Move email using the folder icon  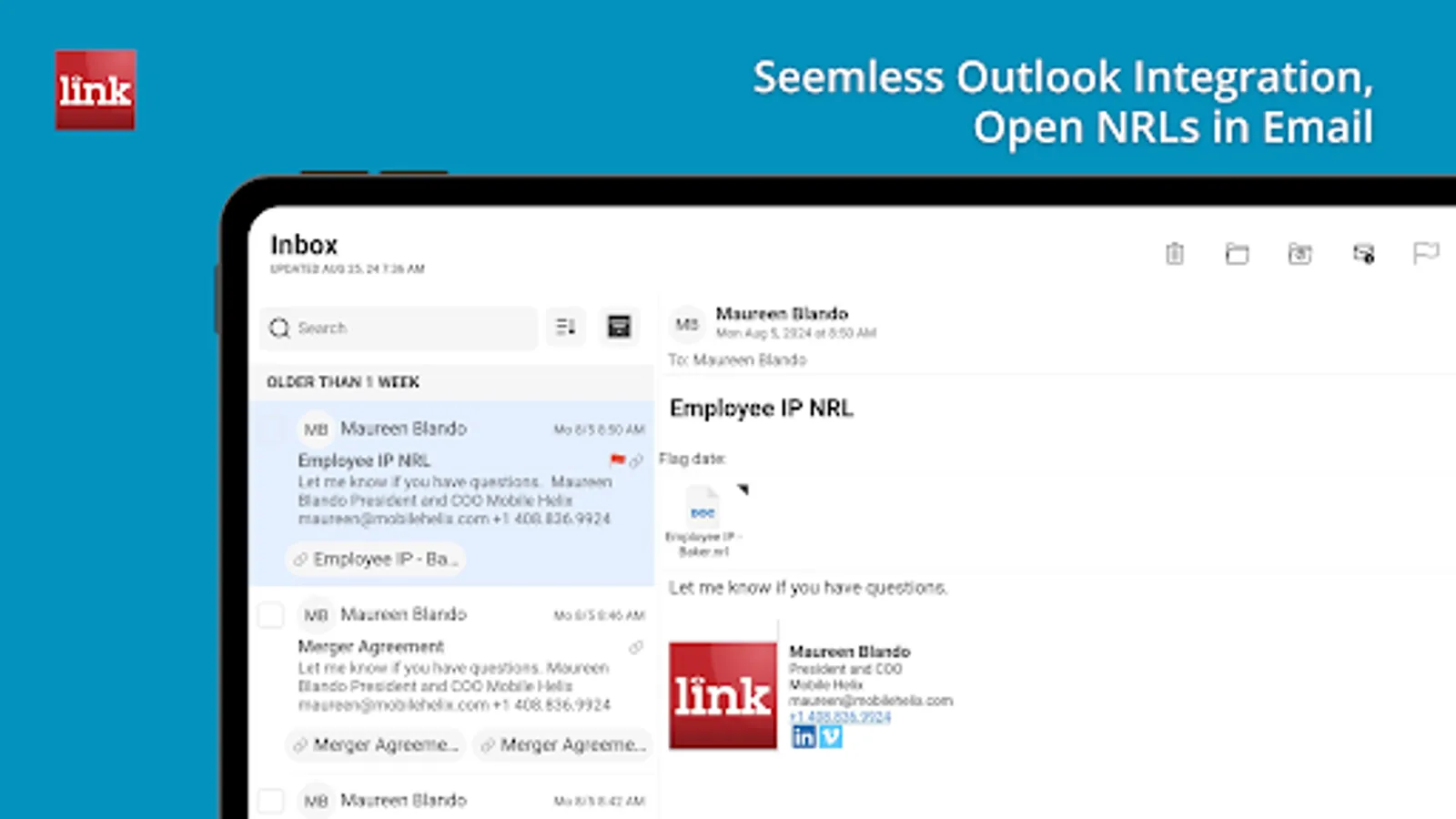pos(1238,254)
